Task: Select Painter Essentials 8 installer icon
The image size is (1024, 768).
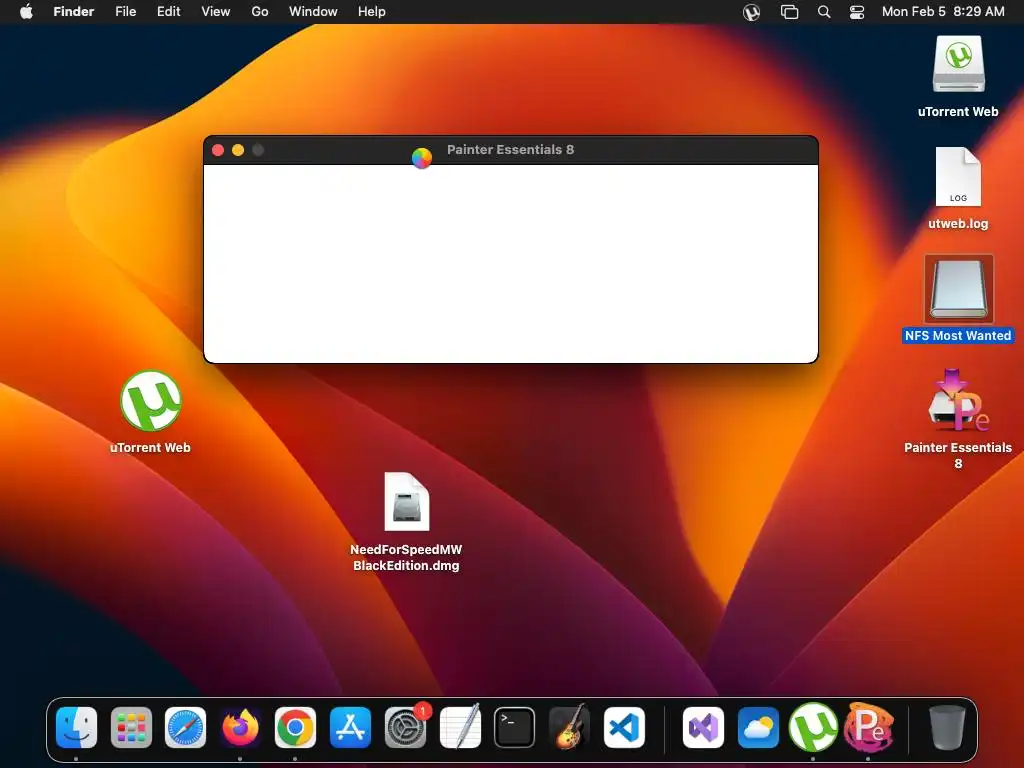Action: (x=958, y=401)
